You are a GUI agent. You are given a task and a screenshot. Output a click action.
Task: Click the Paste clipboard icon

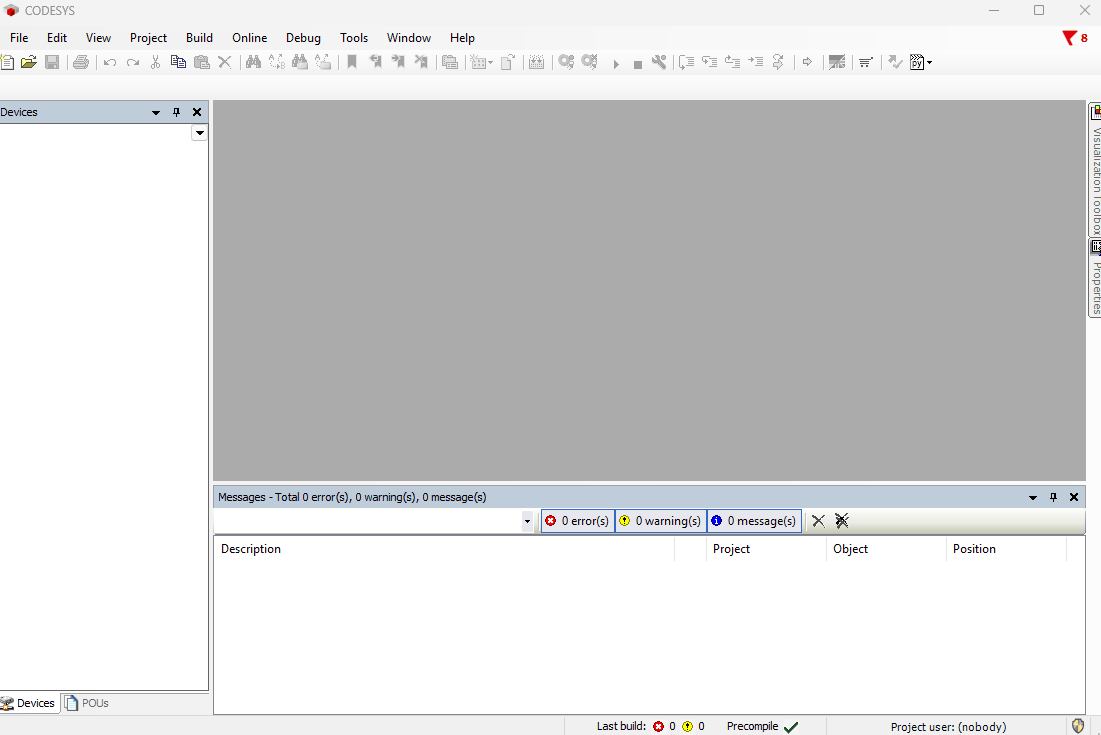(202, 62)
